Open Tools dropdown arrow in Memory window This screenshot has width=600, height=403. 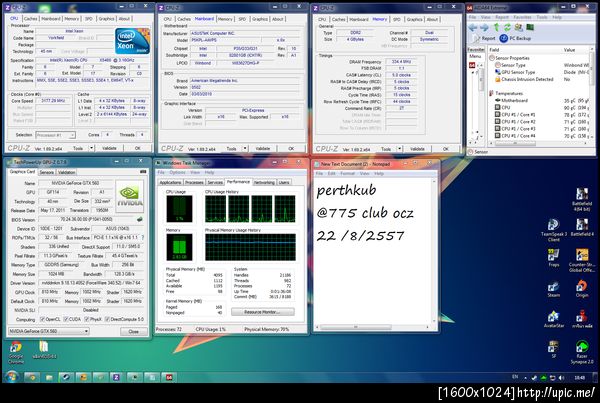point(399,149)
